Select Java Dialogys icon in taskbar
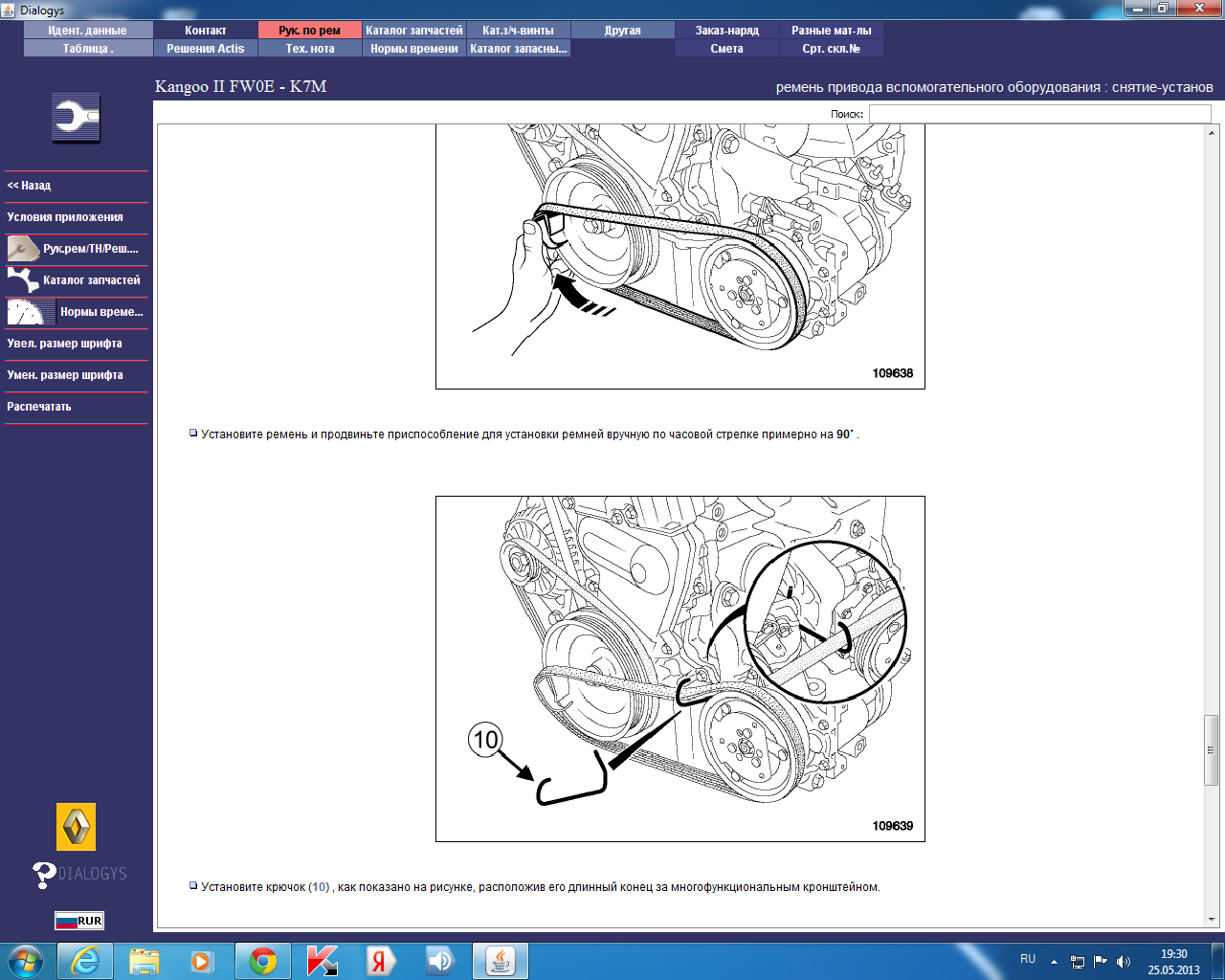The height and width of the screenshot is (980, 1225). tap(501, 961)
